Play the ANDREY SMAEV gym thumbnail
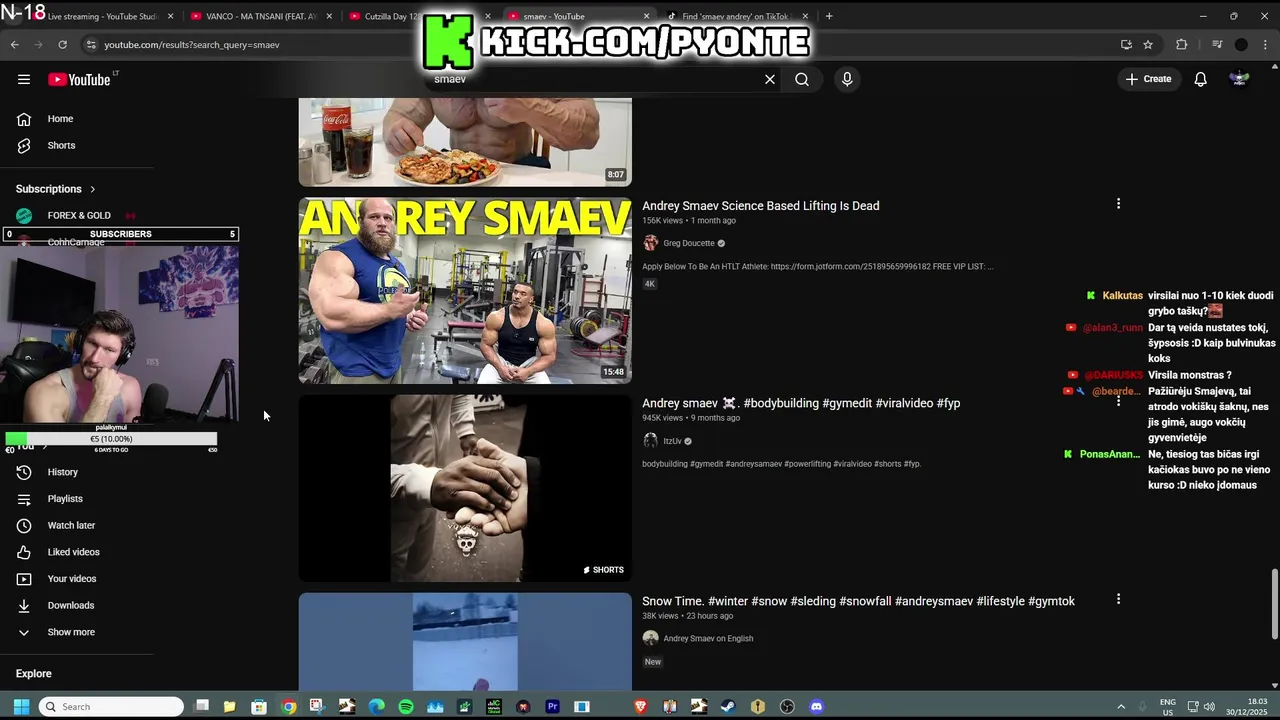Image resolution: width=1280 pixels, height=720 pixels. (x=465, y=291)
